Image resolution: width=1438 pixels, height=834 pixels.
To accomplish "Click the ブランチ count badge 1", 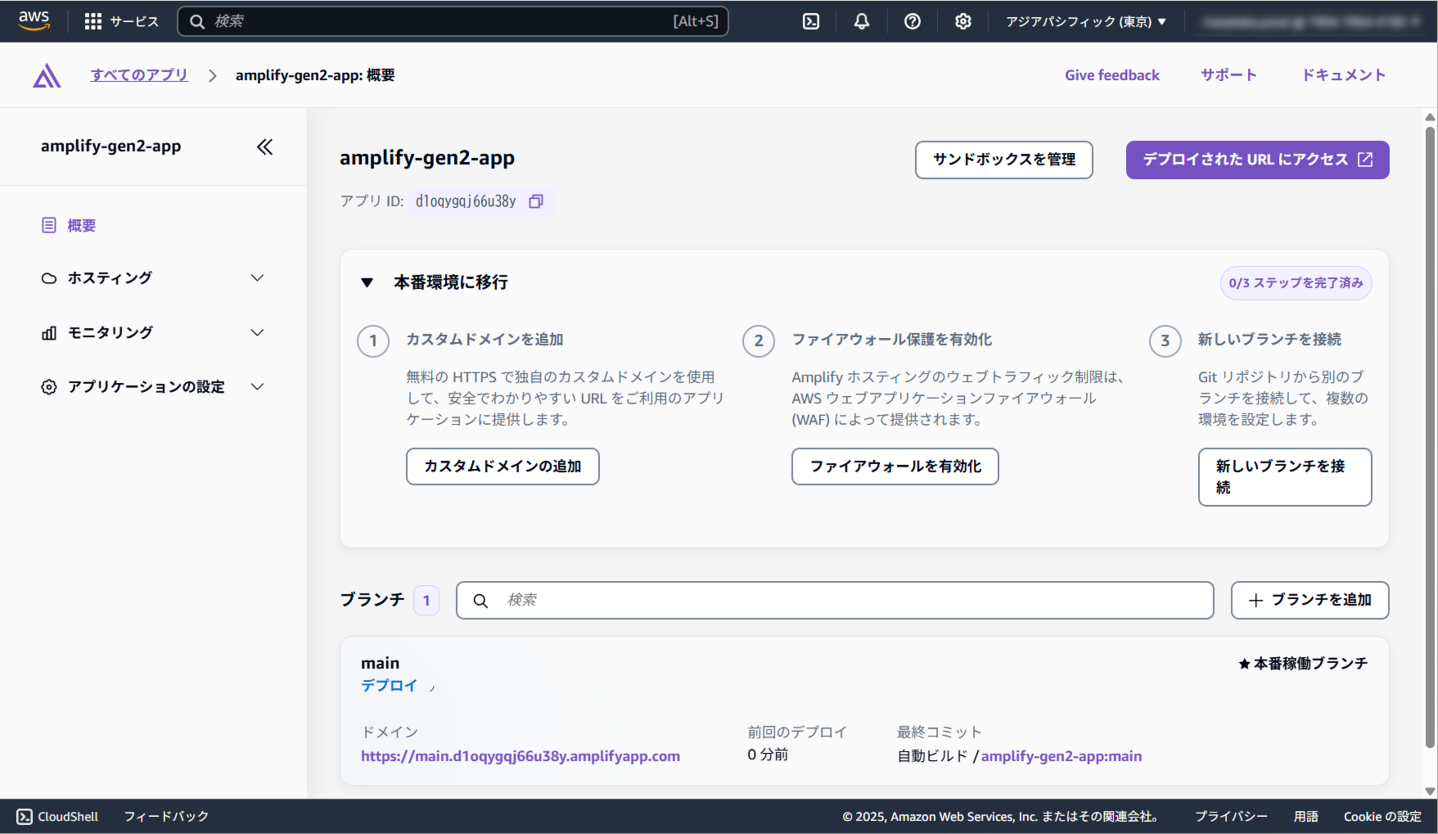I will click(x=426, y=600).
